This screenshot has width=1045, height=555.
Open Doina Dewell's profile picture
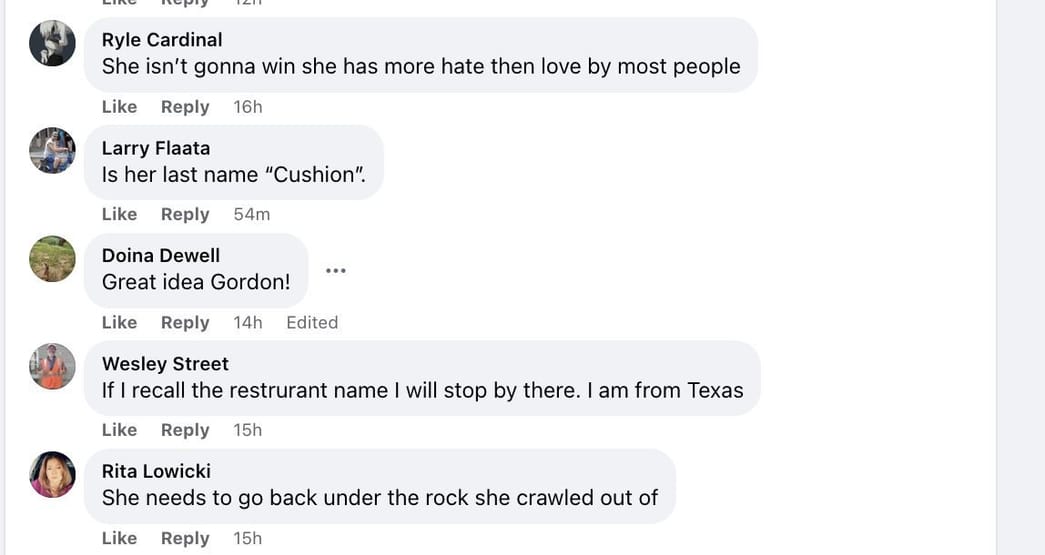coord(53,259)
